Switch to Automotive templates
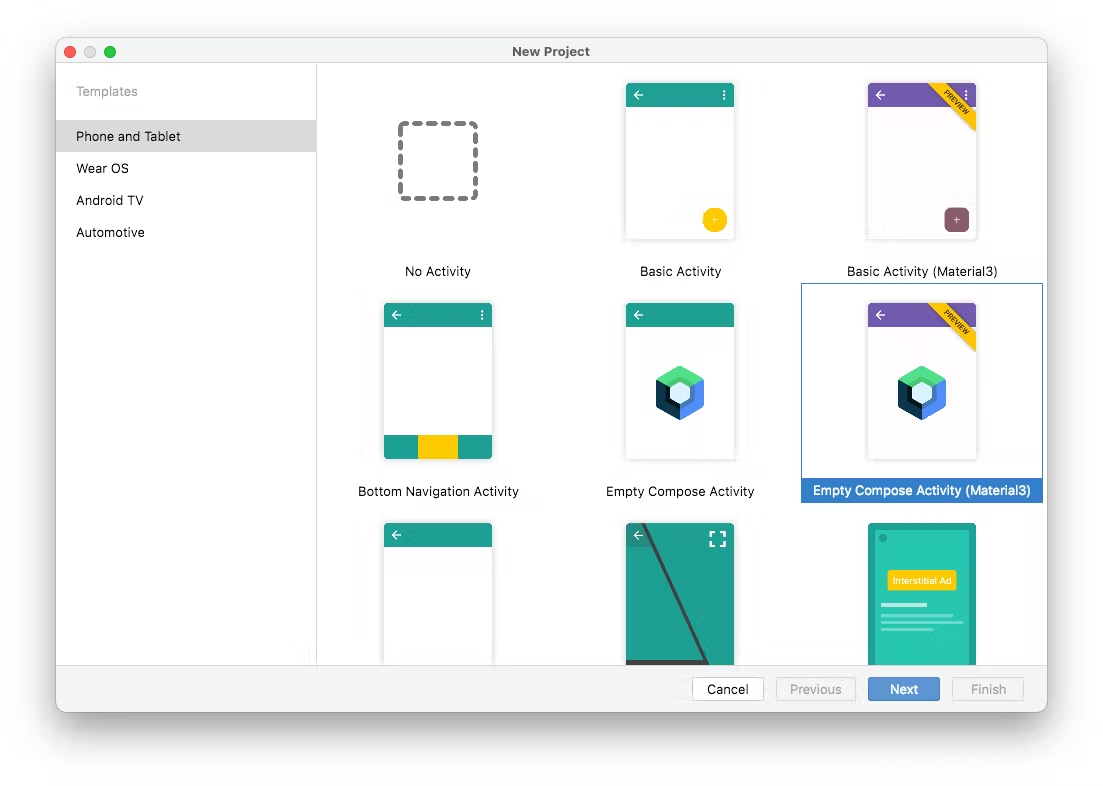 [x=186, y=232]
